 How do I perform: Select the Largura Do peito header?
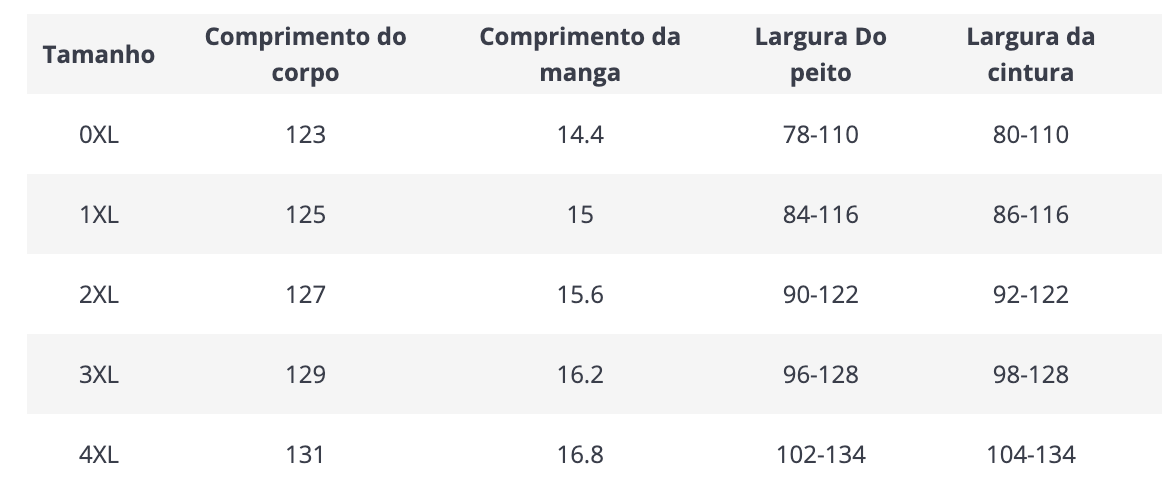pyautogui.click(x=820, y=54)
